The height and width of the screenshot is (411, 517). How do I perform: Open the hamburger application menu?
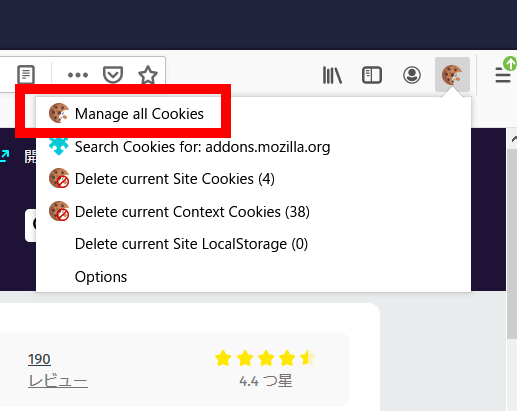point(503,75)
